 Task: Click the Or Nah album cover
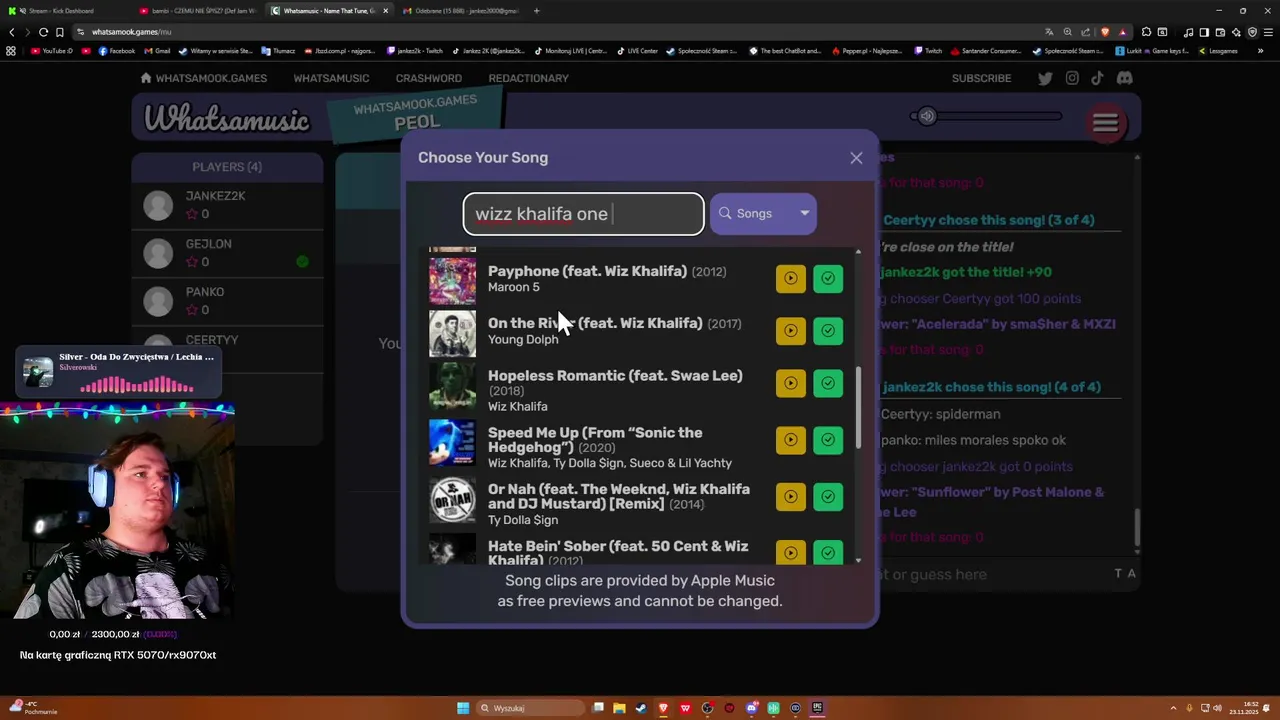click(452, 500)
